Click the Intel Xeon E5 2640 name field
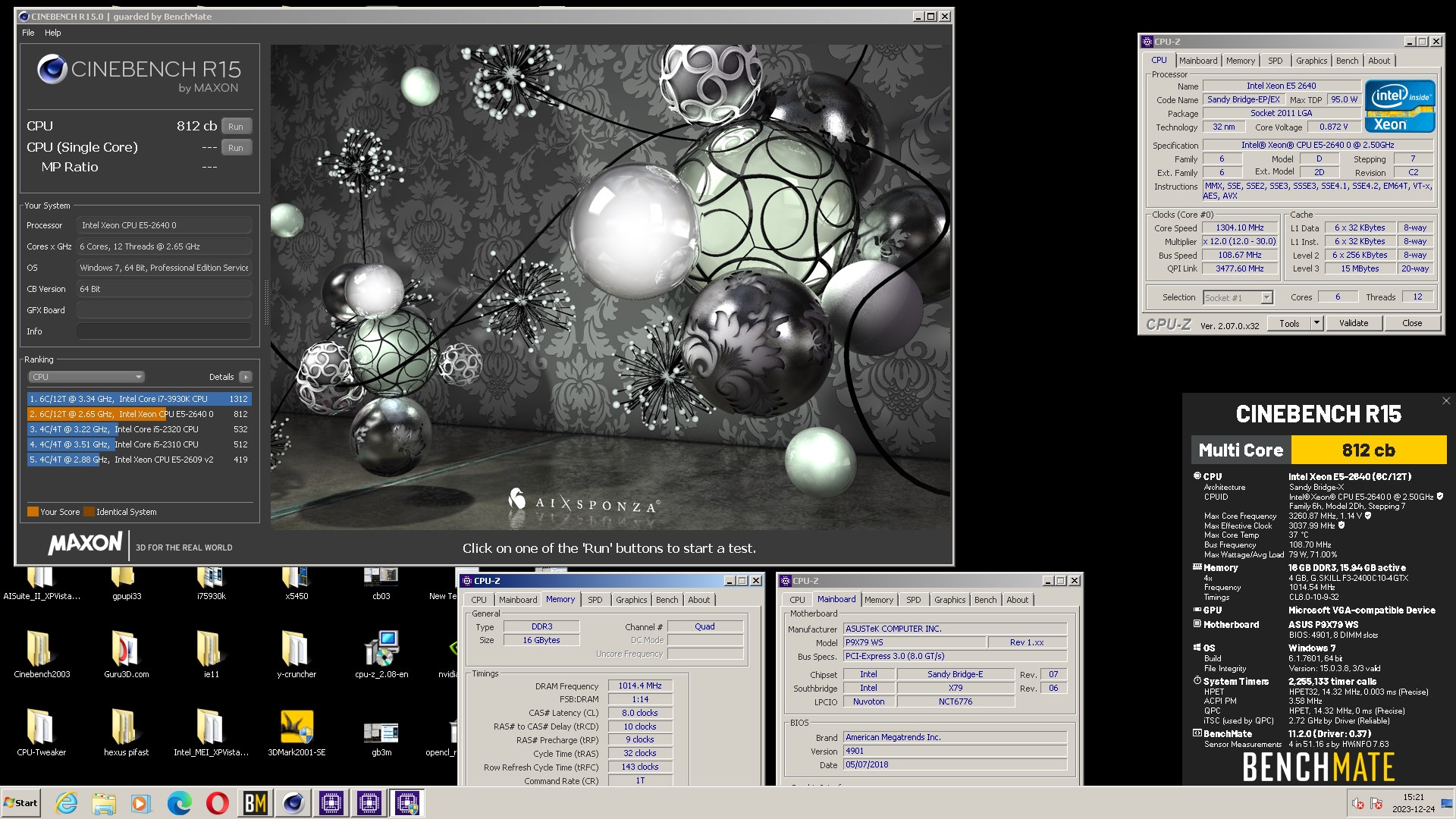 click(x=1281, y=86)
